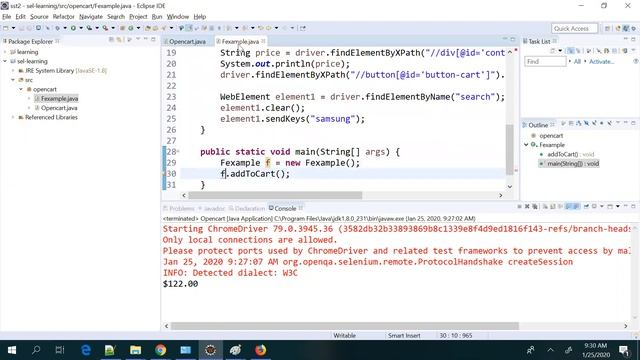This screenshot has height=360, width=640.
Task: Click the Pin Console icon
Action: 586,207
